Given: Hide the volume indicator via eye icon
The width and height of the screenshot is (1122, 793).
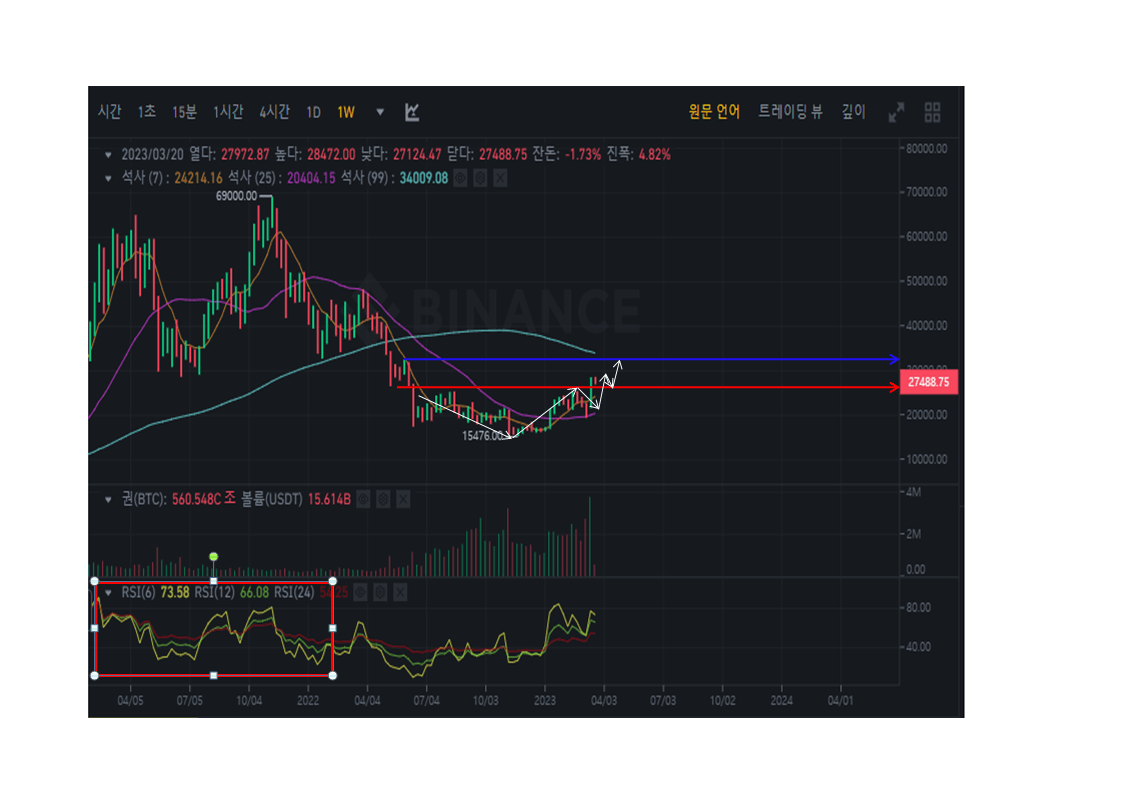Looking at the screenshot, I should [x=364, y=498].
